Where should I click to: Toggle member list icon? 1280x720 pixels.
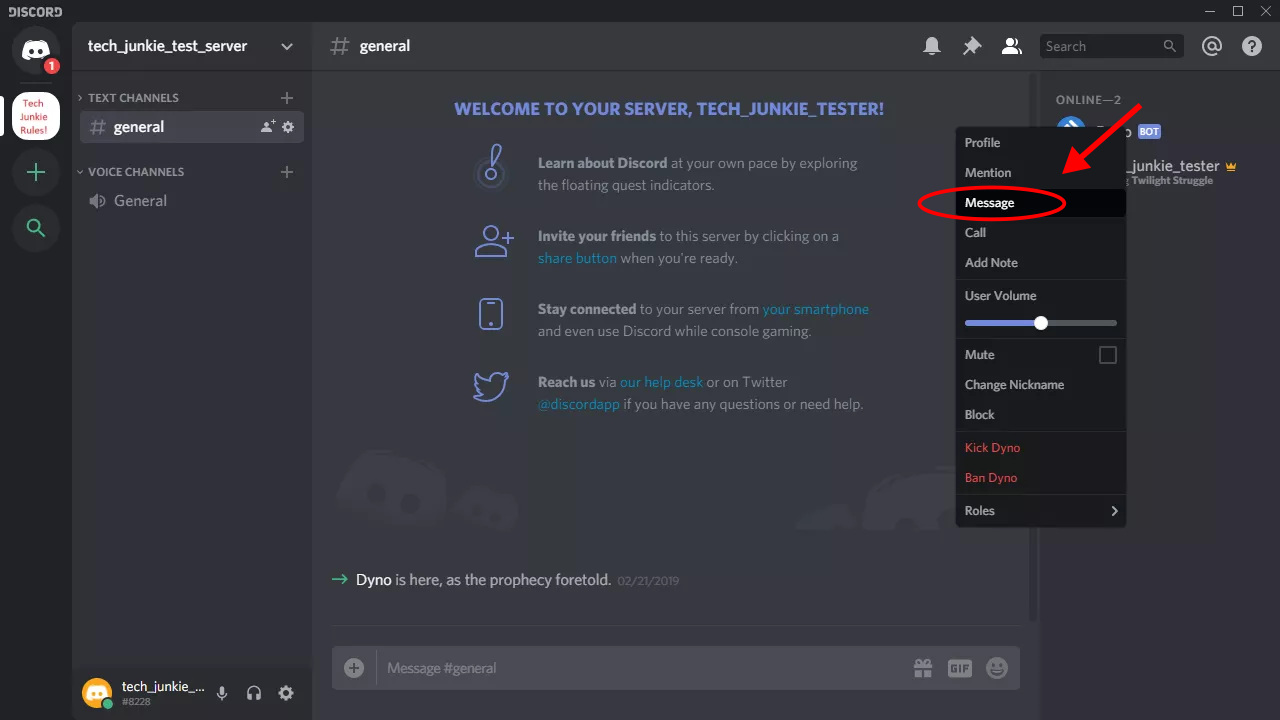1012,46
